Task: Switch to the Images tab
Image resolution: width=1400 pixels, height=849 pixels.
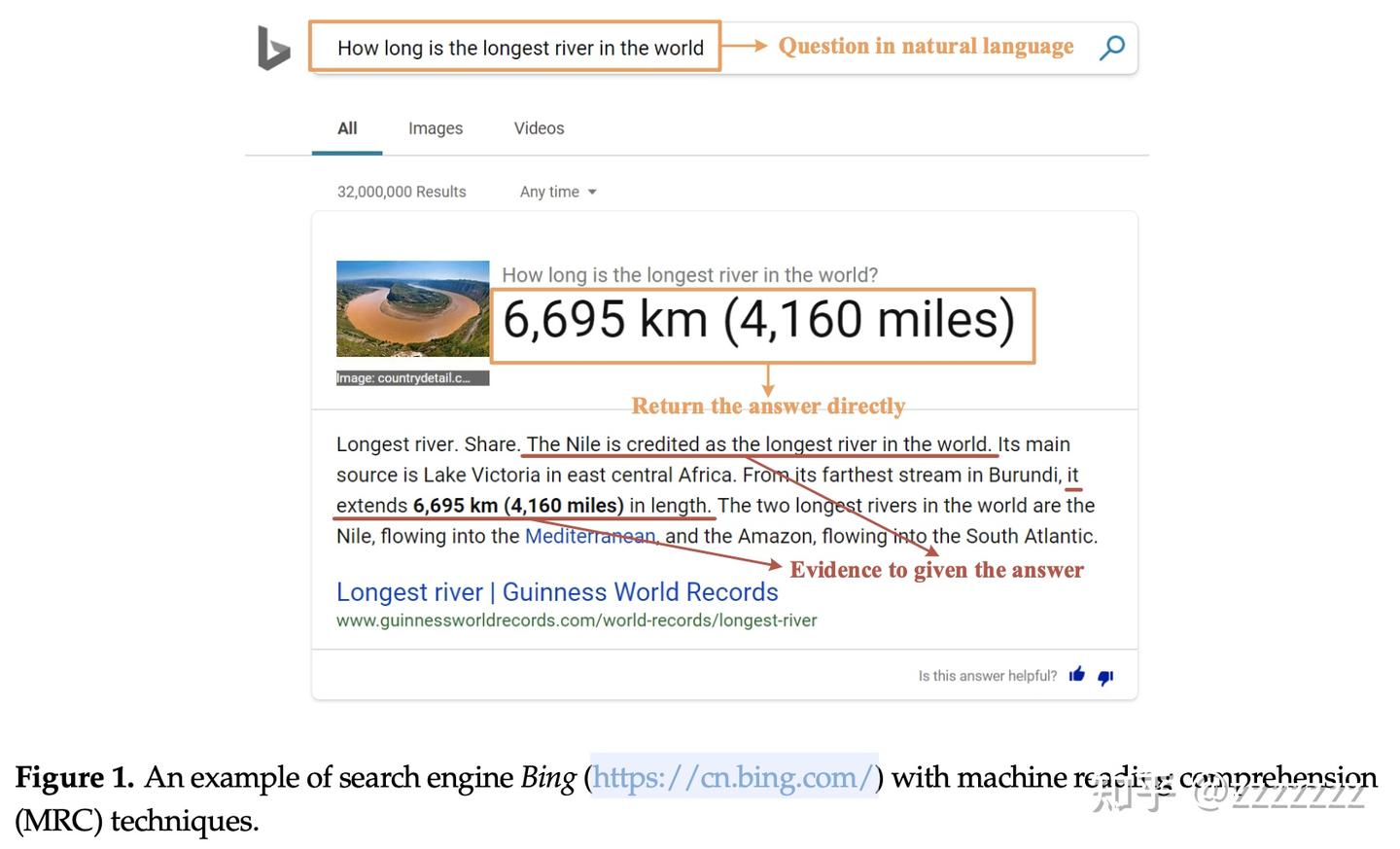Action: pos(435,127)
